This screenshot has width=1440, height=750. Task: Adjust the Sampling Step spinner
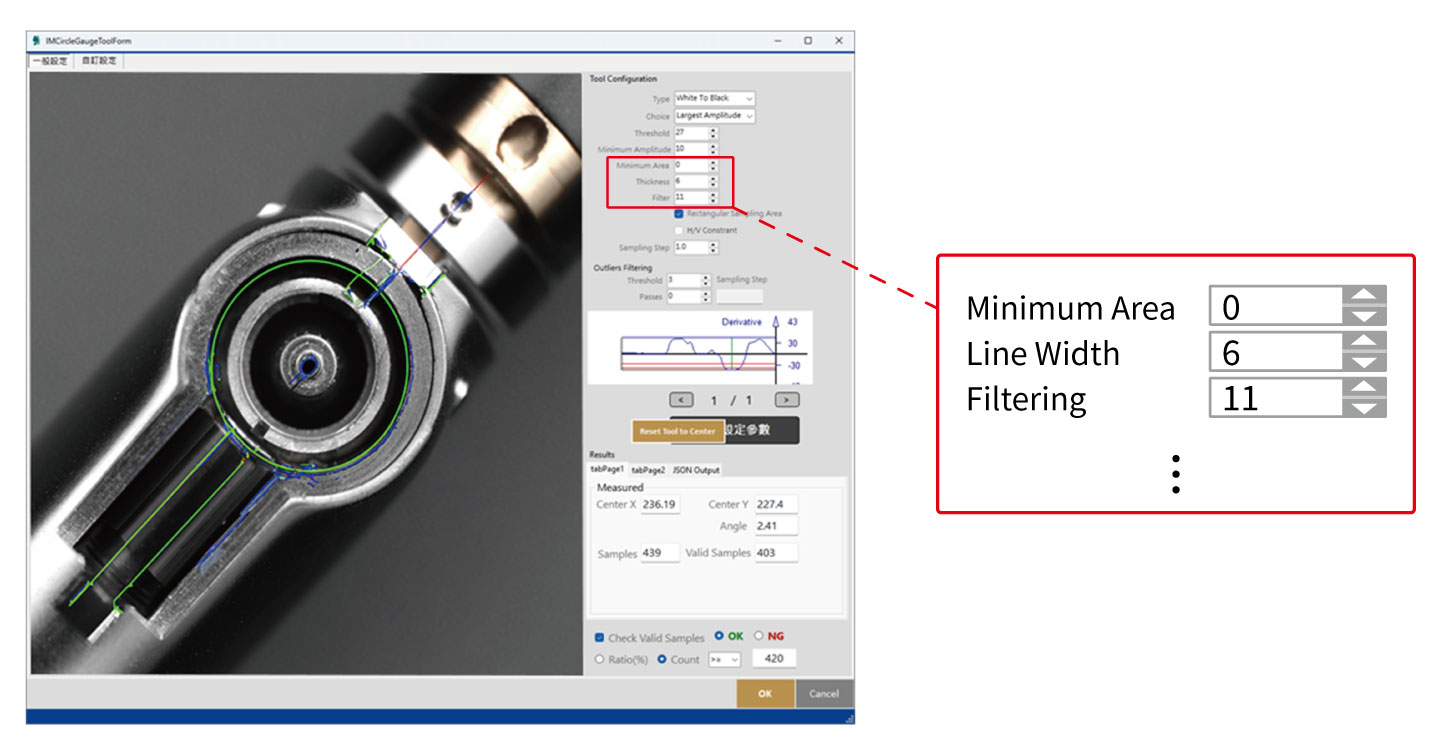tap(713, 247)
